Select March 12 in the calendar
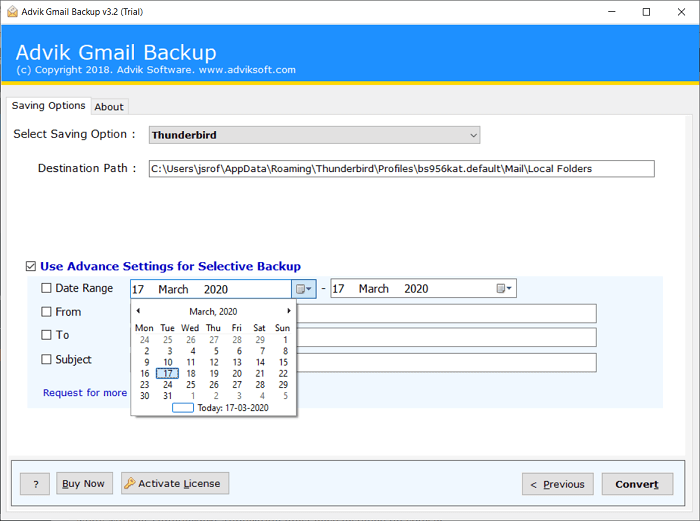 point(214,363)
